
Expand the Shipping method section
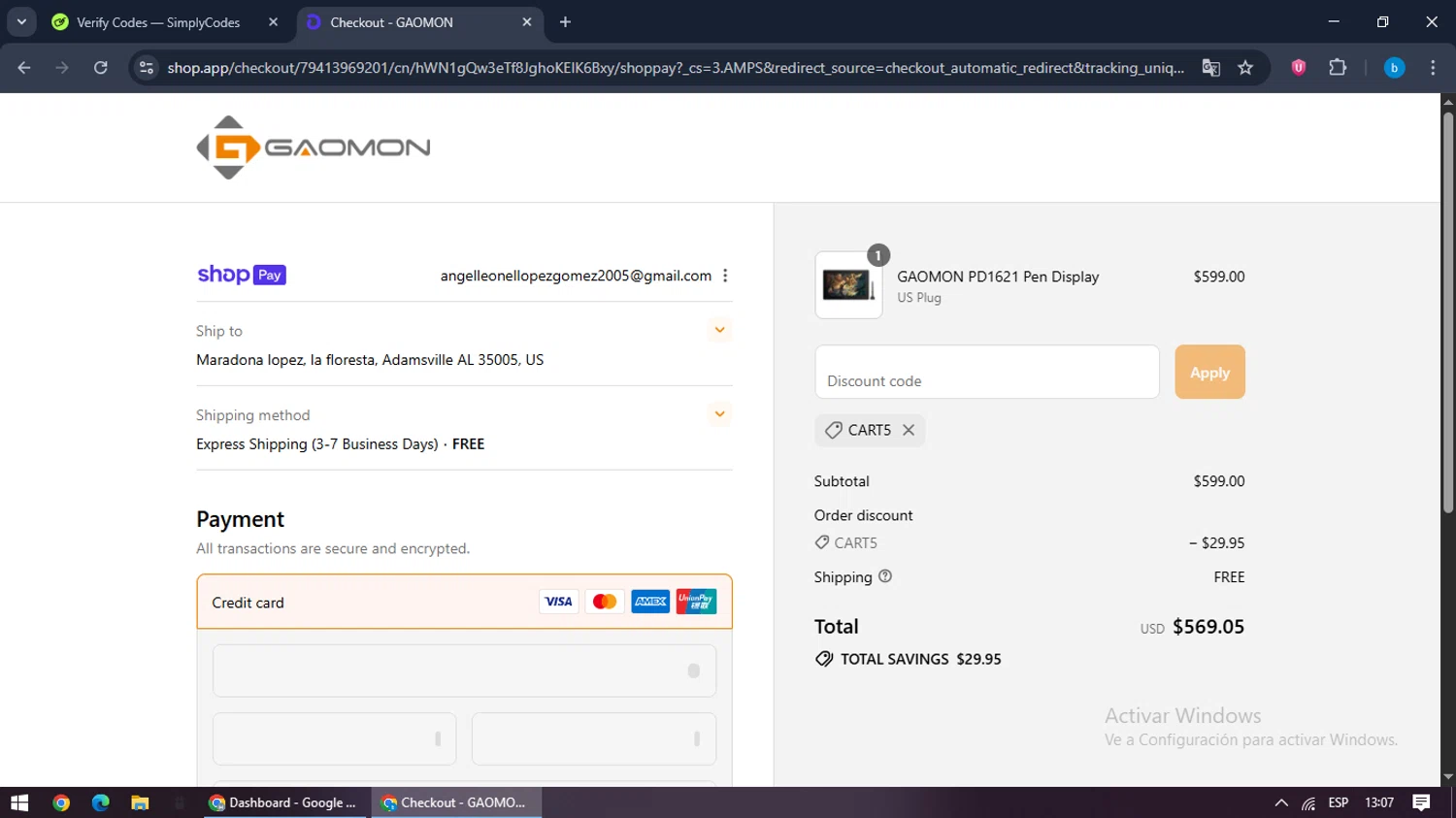coord(719,414)
